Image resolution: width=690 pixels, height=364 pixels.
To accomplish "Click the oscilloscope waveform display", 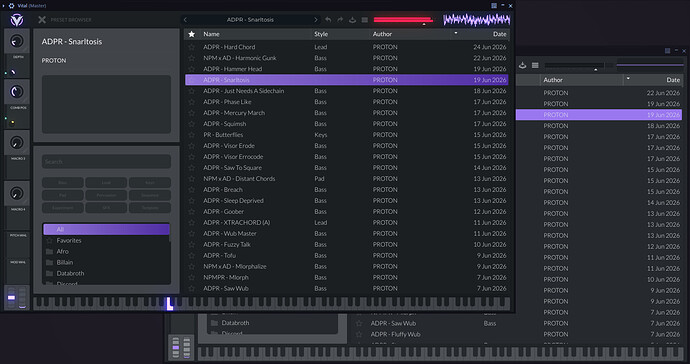I will 477,20.
